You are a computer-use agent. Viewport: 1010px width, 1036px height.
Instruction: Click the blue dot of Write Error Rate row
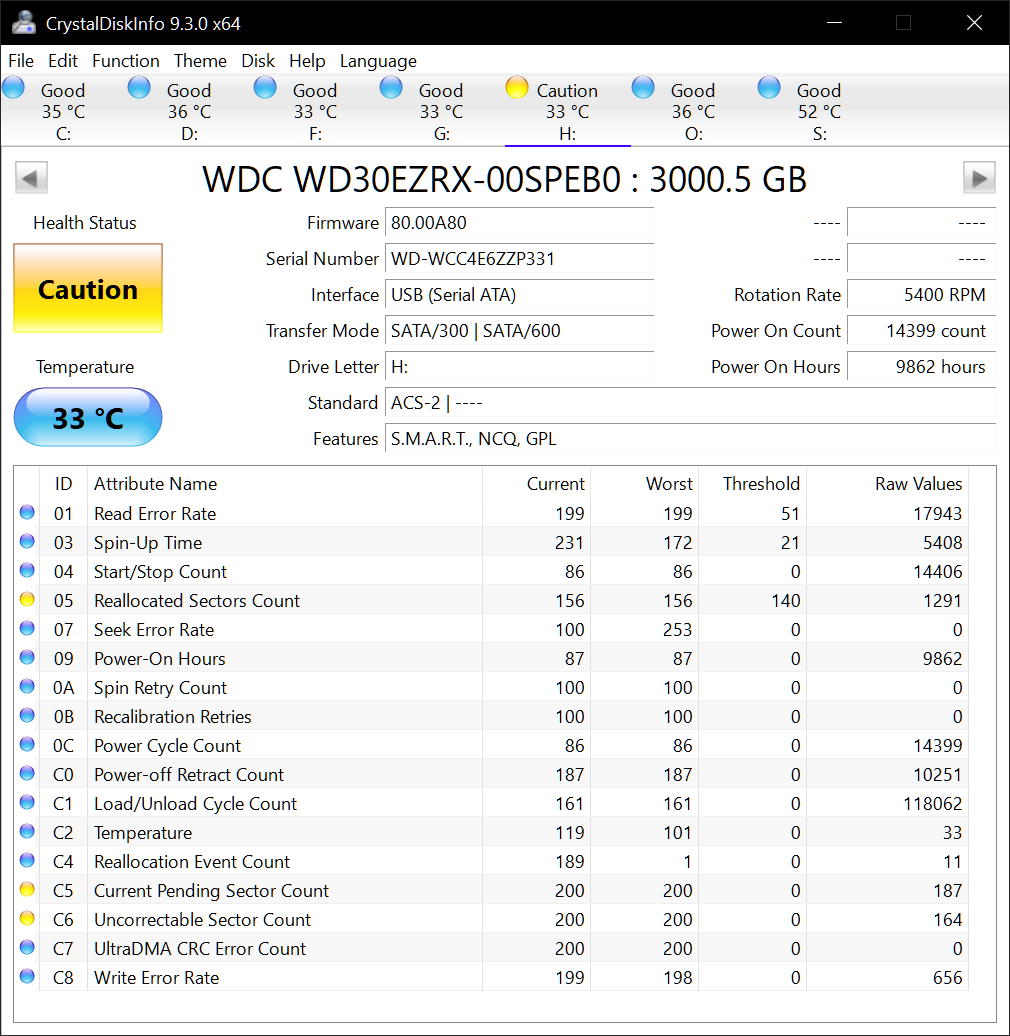coord(27,976)
